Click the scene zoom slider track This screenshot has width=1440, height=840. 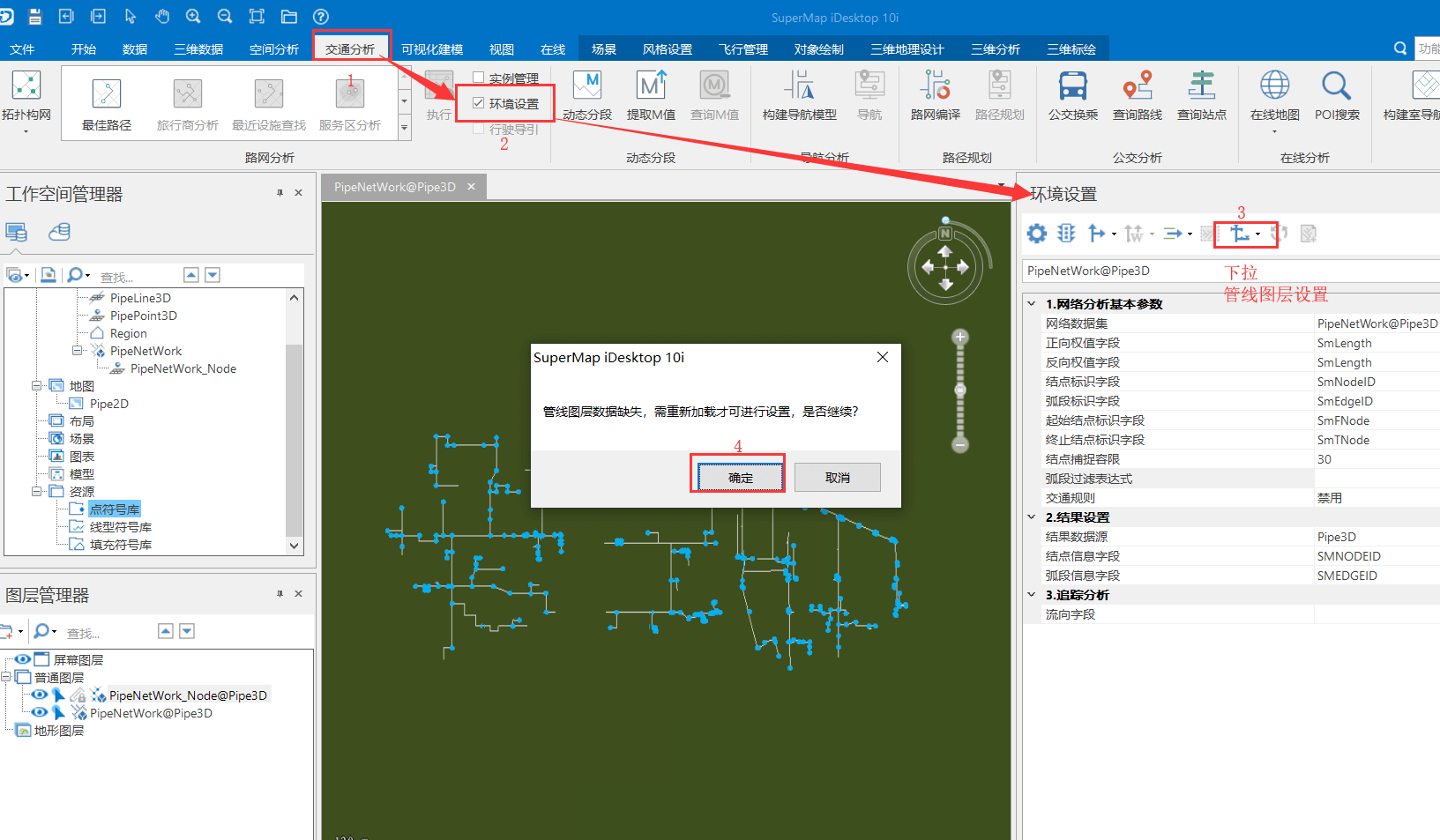(x=960, y=390)
